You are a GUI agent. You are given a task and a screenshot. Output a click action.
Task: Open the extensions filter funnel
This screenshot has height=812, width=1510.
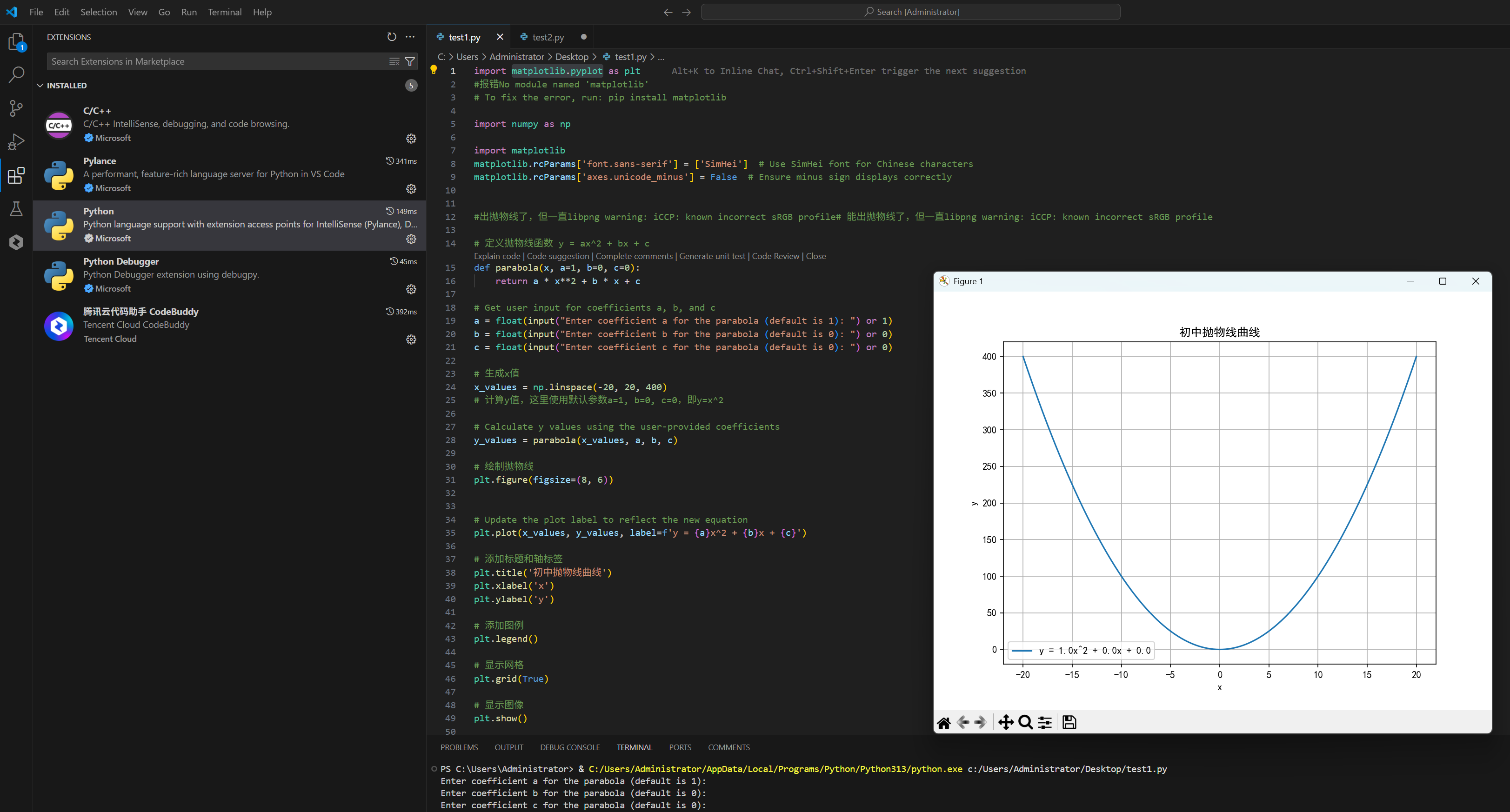coord(410,61)
